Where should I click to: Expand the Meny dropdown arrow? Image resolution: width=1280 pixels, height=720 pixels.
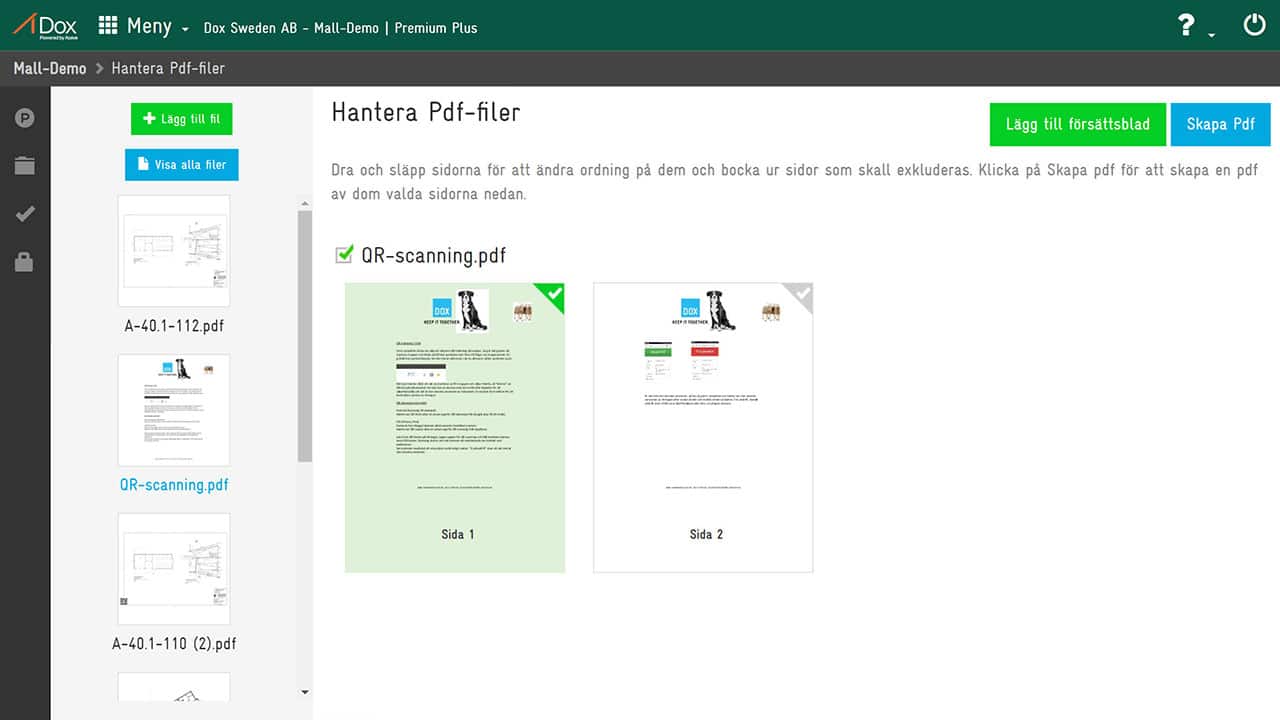click(x=185, y=30)
